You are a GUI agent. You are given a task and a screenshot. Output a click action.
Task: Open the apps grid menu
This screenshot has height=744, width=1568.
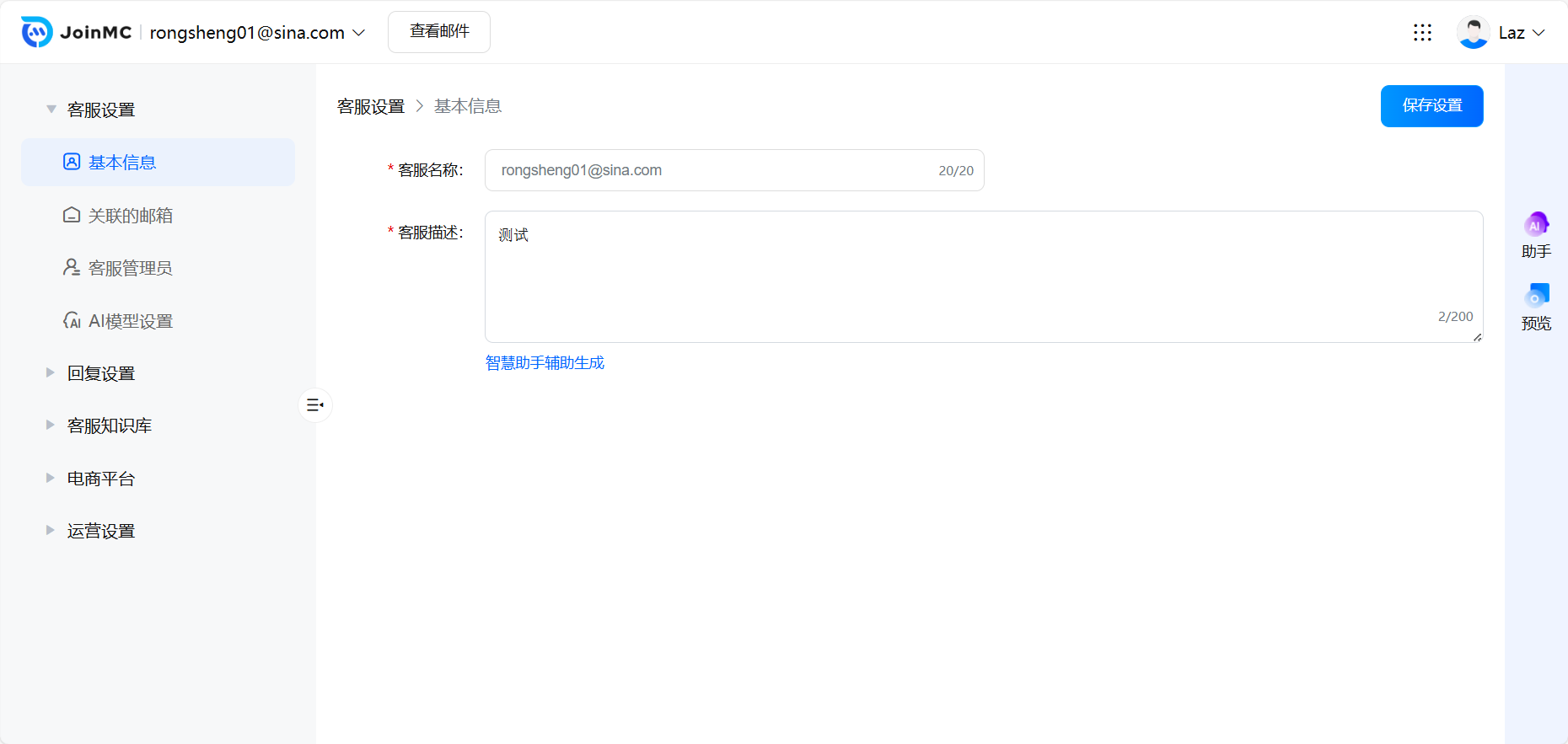pos(1422,32)
